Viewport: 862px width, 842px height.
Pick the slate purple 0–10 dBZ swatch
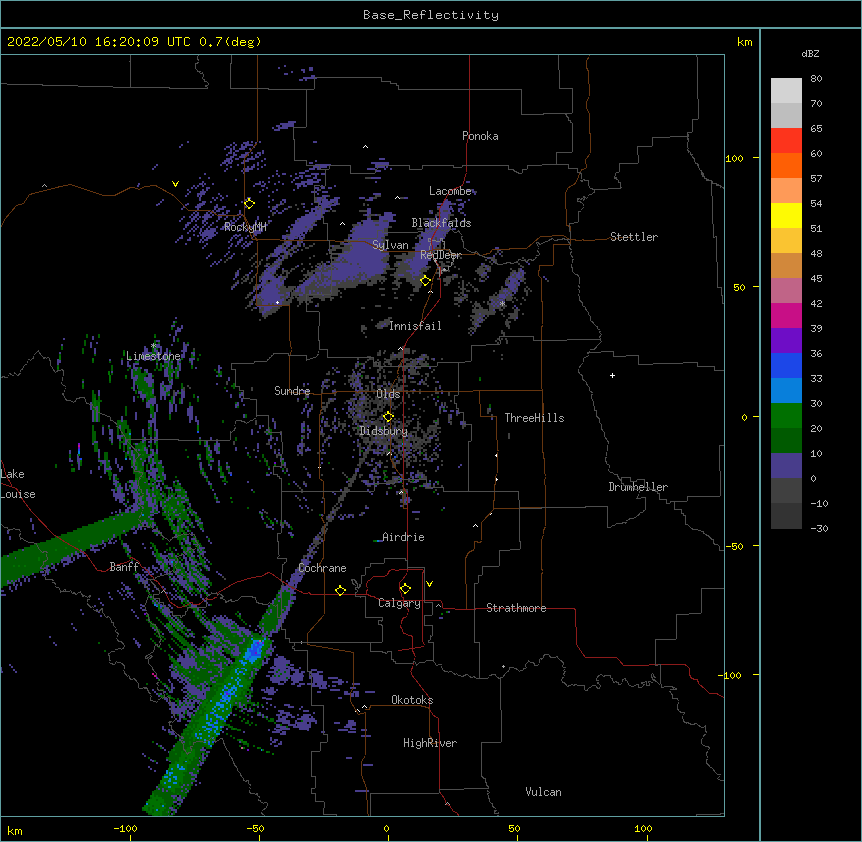tap(786, 466)
